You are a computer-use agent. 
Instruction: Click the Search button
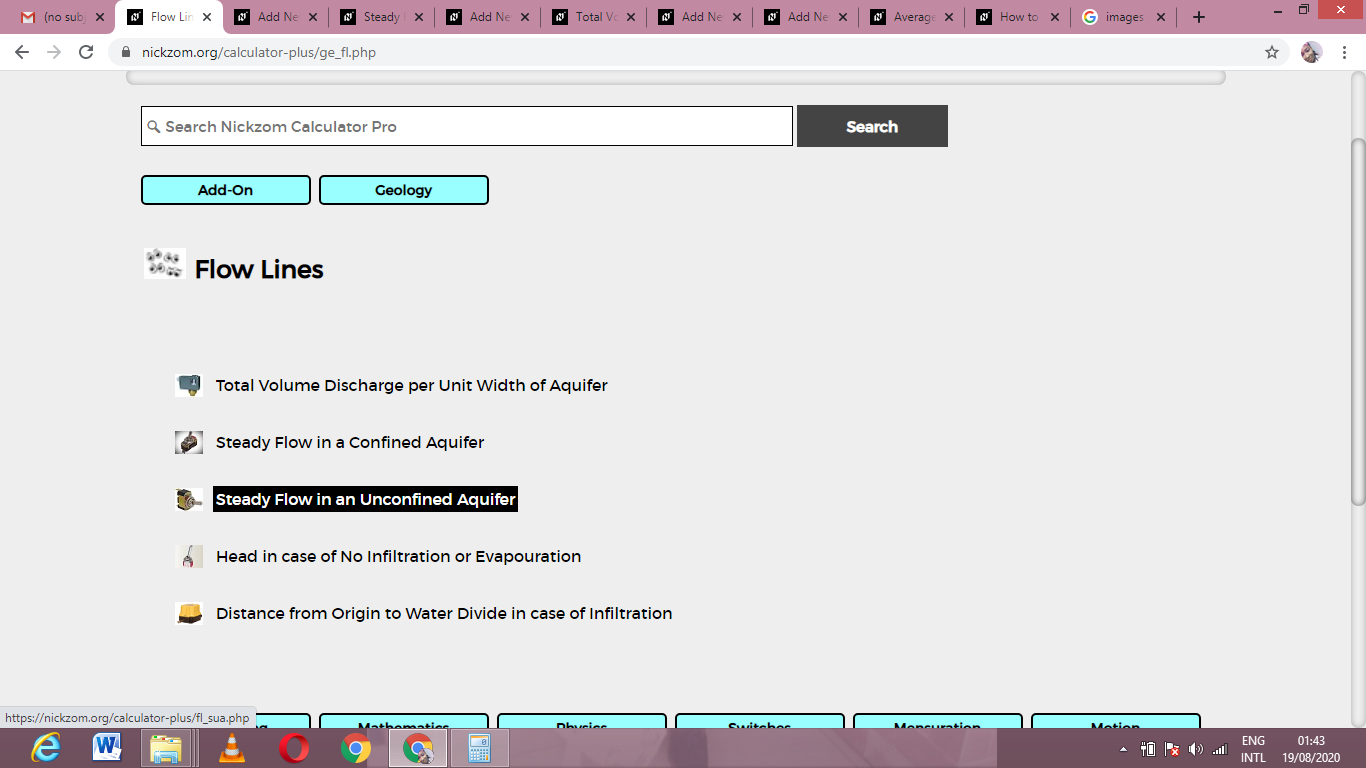click(872, 126)
